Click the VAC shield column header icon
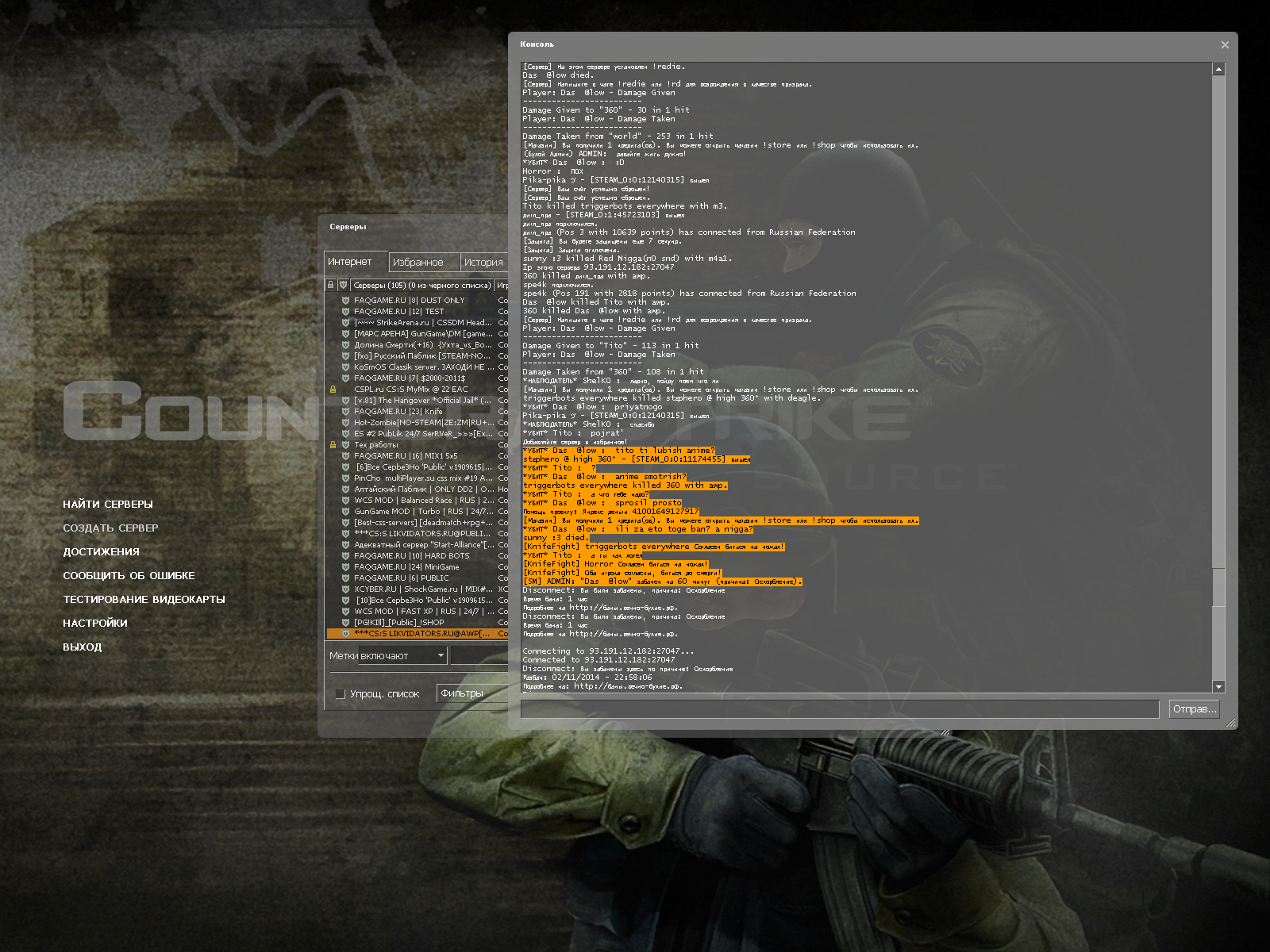 tap(343, 285)
